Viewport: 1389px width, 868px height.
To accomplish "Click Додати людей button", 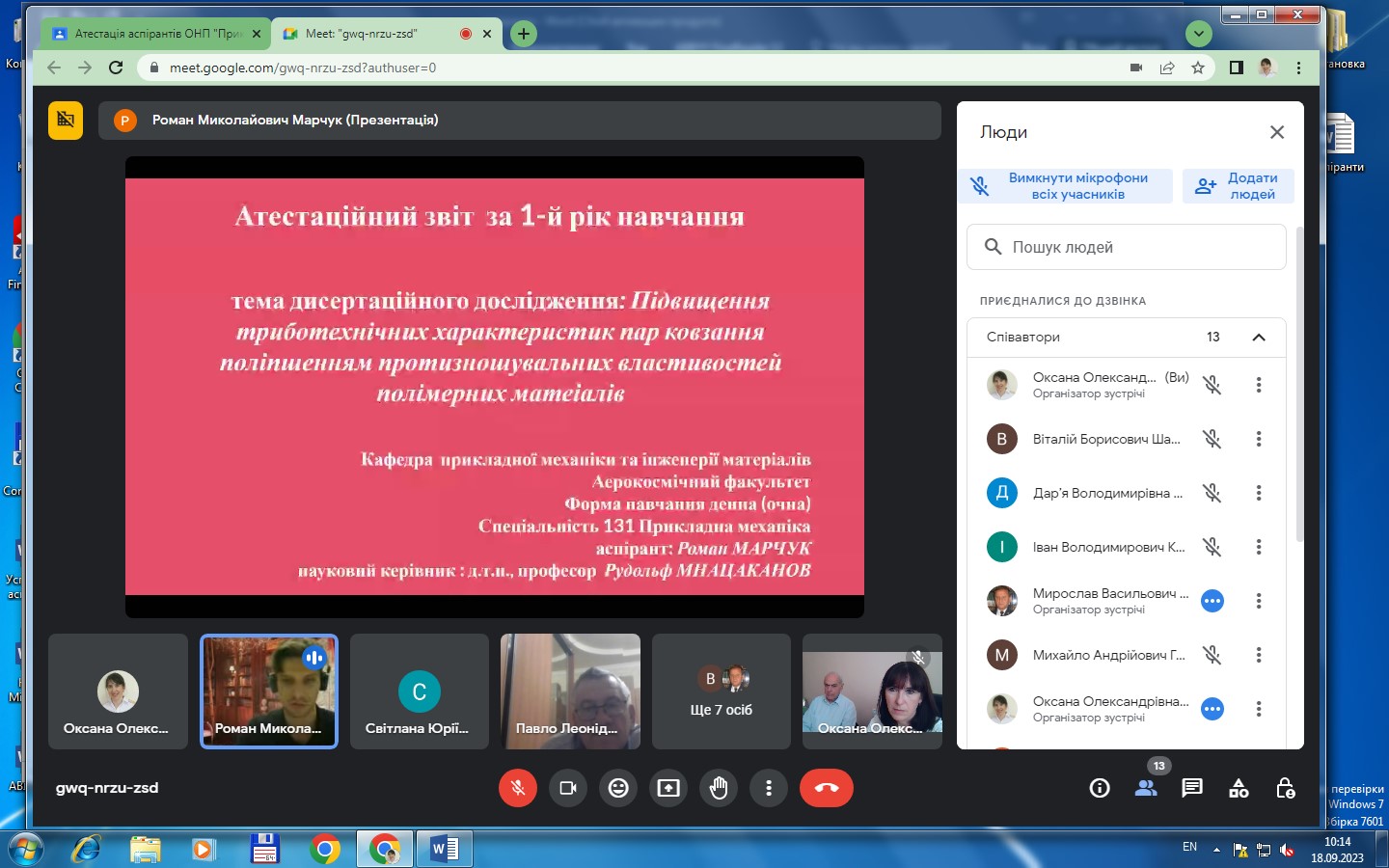I will (x=1238, y=186).
